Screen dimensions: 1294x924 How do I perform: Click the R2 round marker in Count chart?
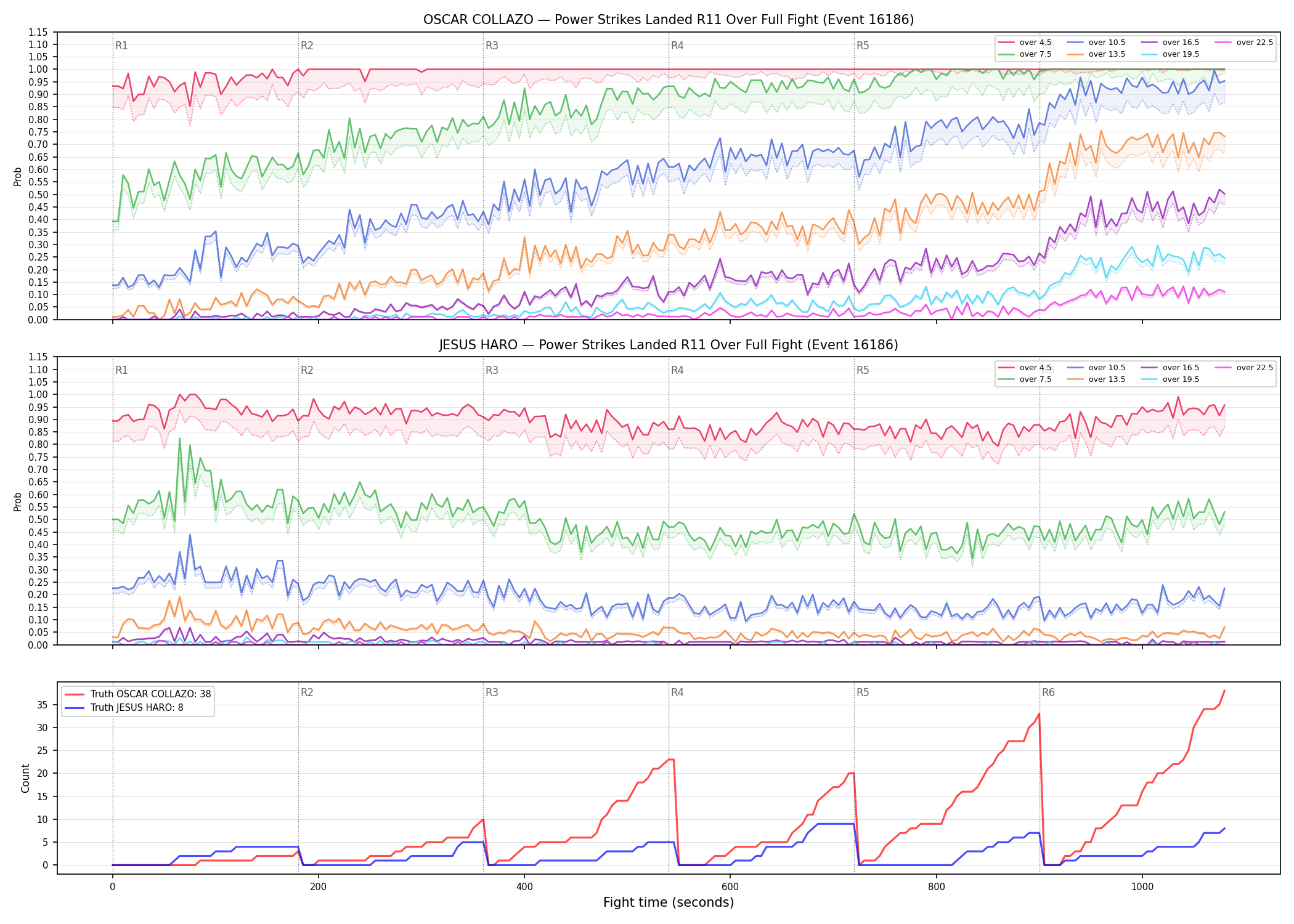(x=307, y=692)
